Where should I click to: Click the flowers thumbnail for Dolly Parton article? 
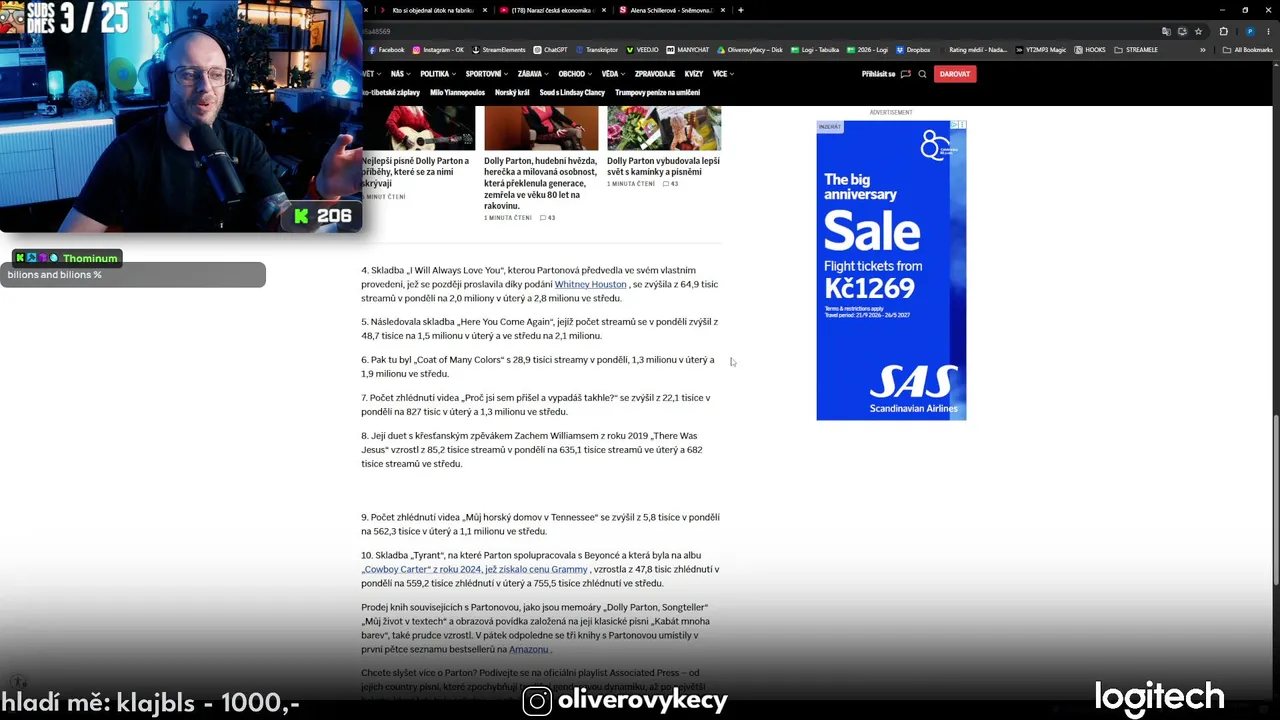coord(664,128)
